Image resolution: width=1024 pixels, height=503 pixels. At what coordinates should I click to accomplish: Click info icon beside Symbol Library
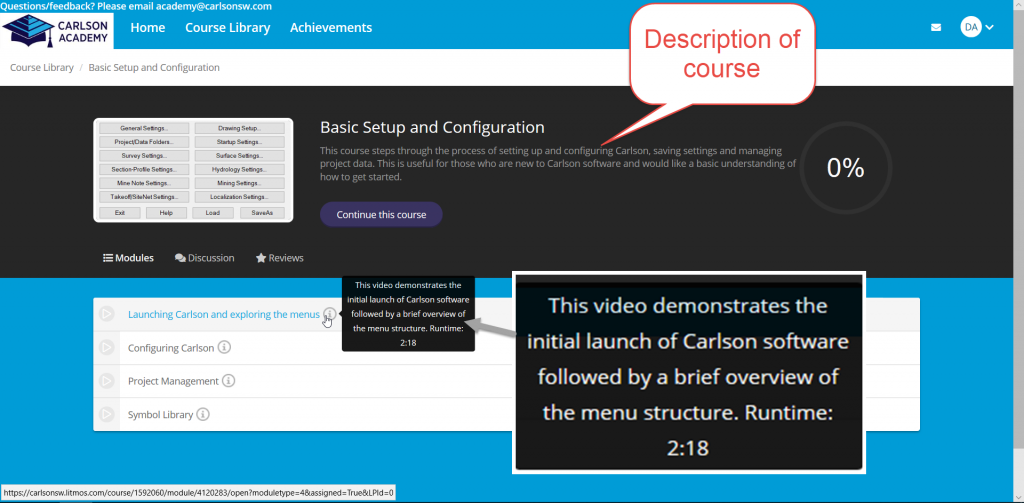pos(203,414)
